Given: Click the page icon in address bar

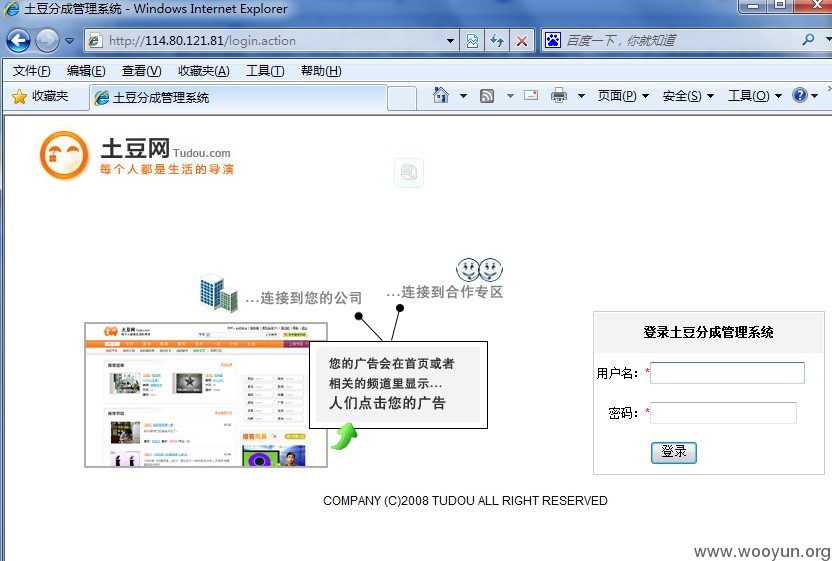Looking at the screenshot, I should pyautogui.click(x=95, y=40).
